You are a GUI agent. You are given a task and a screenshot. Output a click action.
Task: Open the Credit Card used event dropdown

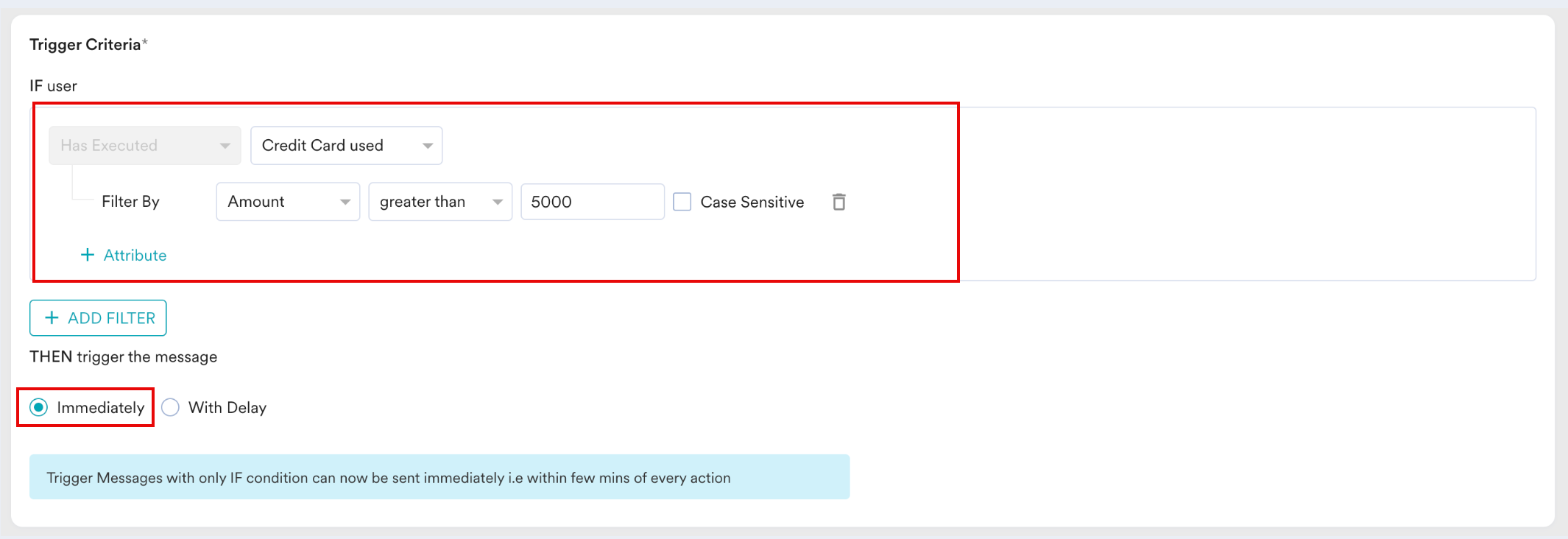[347, 146]
